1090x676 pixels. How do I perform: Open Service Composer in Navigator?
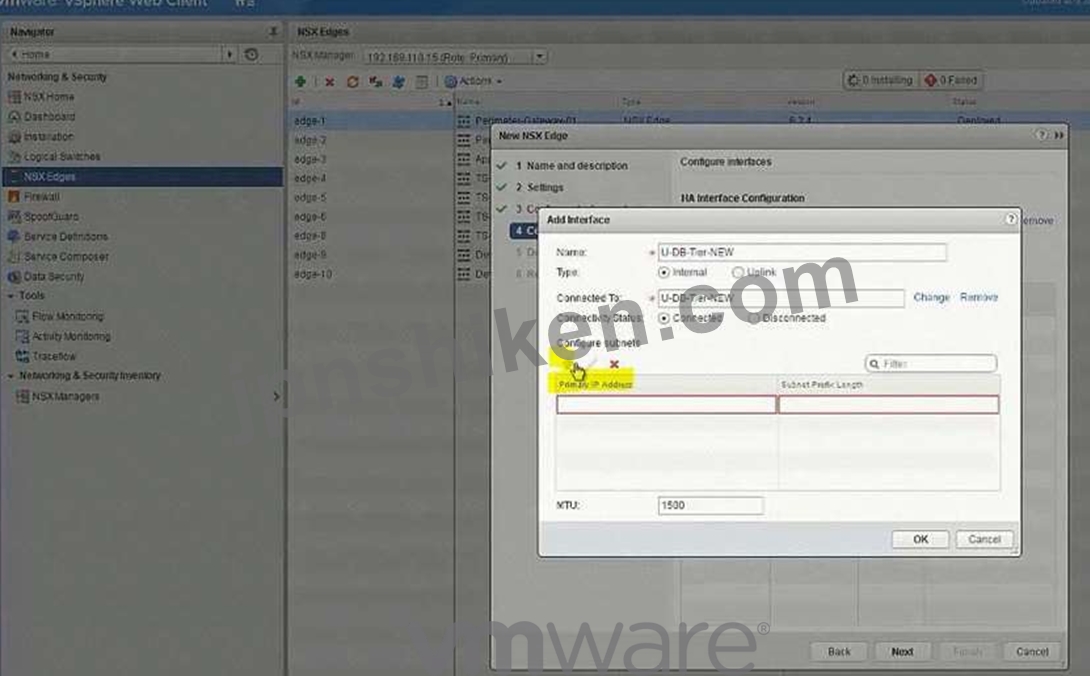tap(66, 257)
